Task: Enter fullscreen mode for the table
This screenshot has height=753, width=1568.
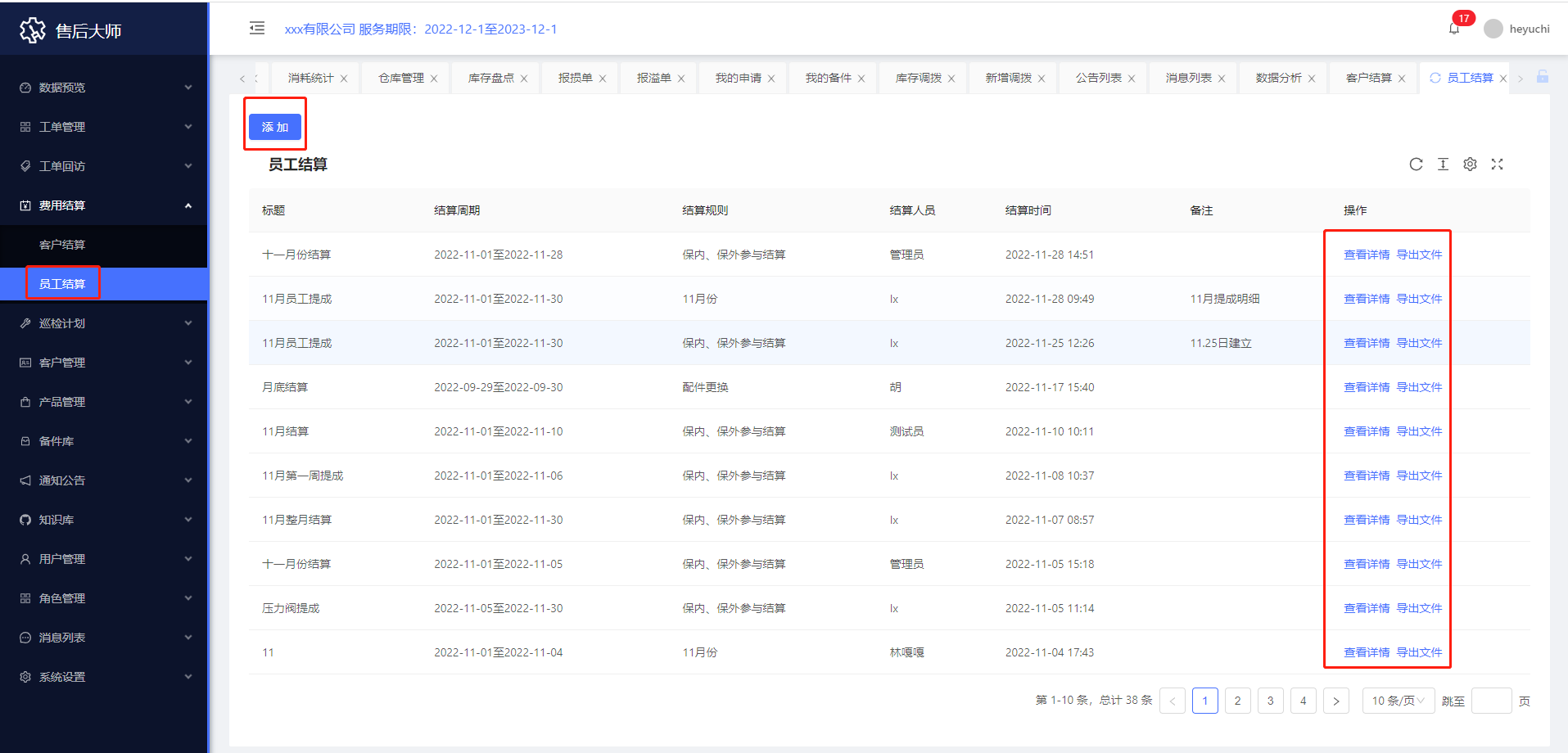Action: 1497,165
